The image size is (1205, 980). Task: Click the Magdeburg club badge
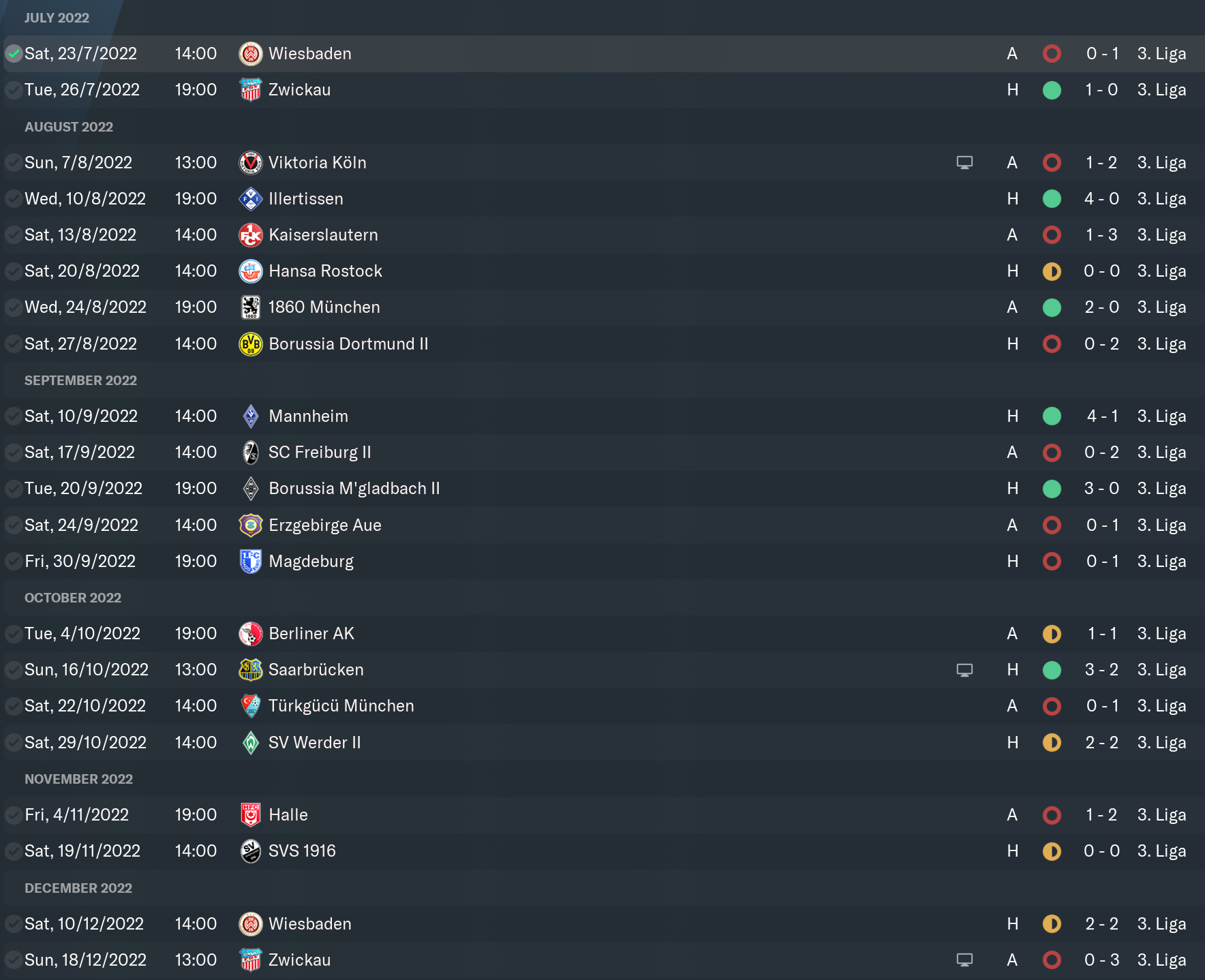point(251,562)
